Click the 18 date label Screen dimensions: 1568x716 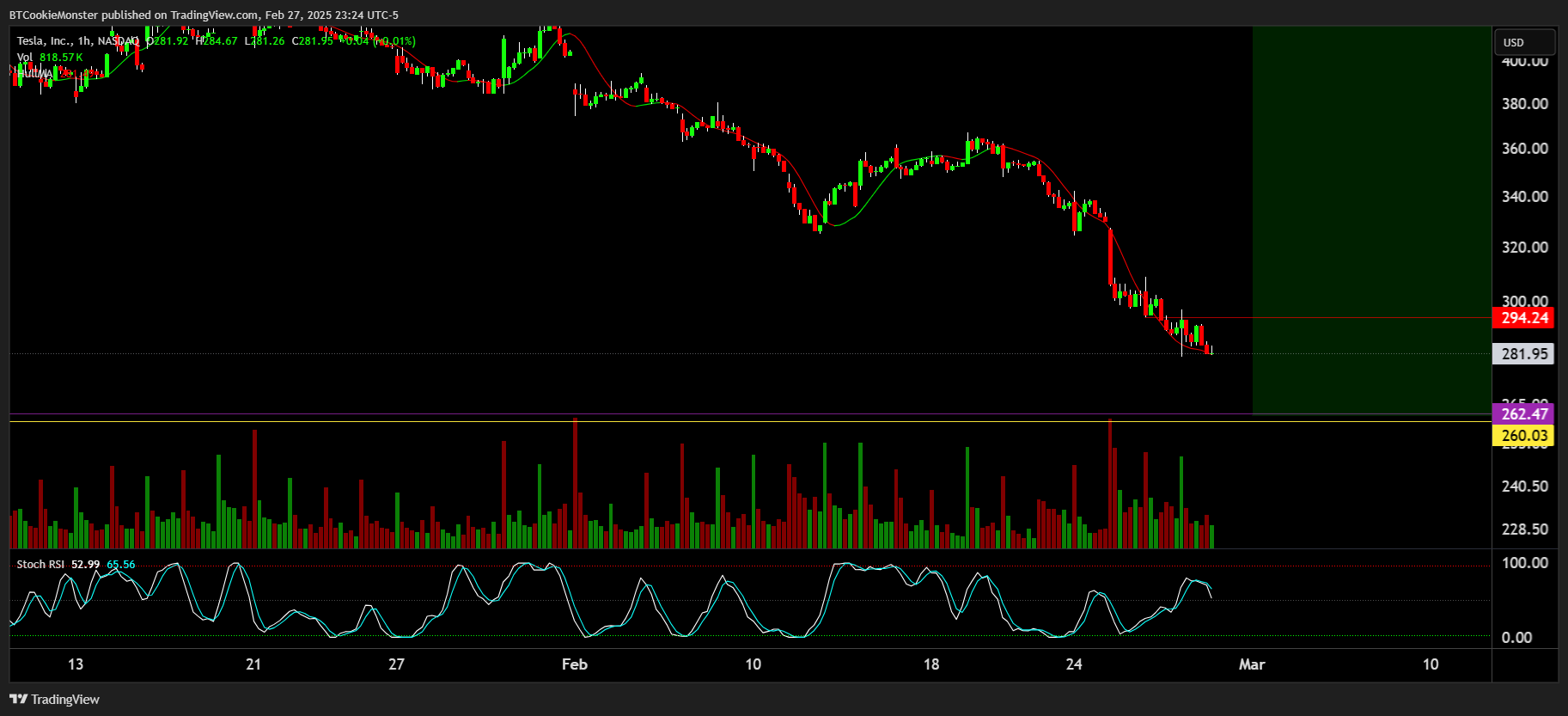click(931, 664)
